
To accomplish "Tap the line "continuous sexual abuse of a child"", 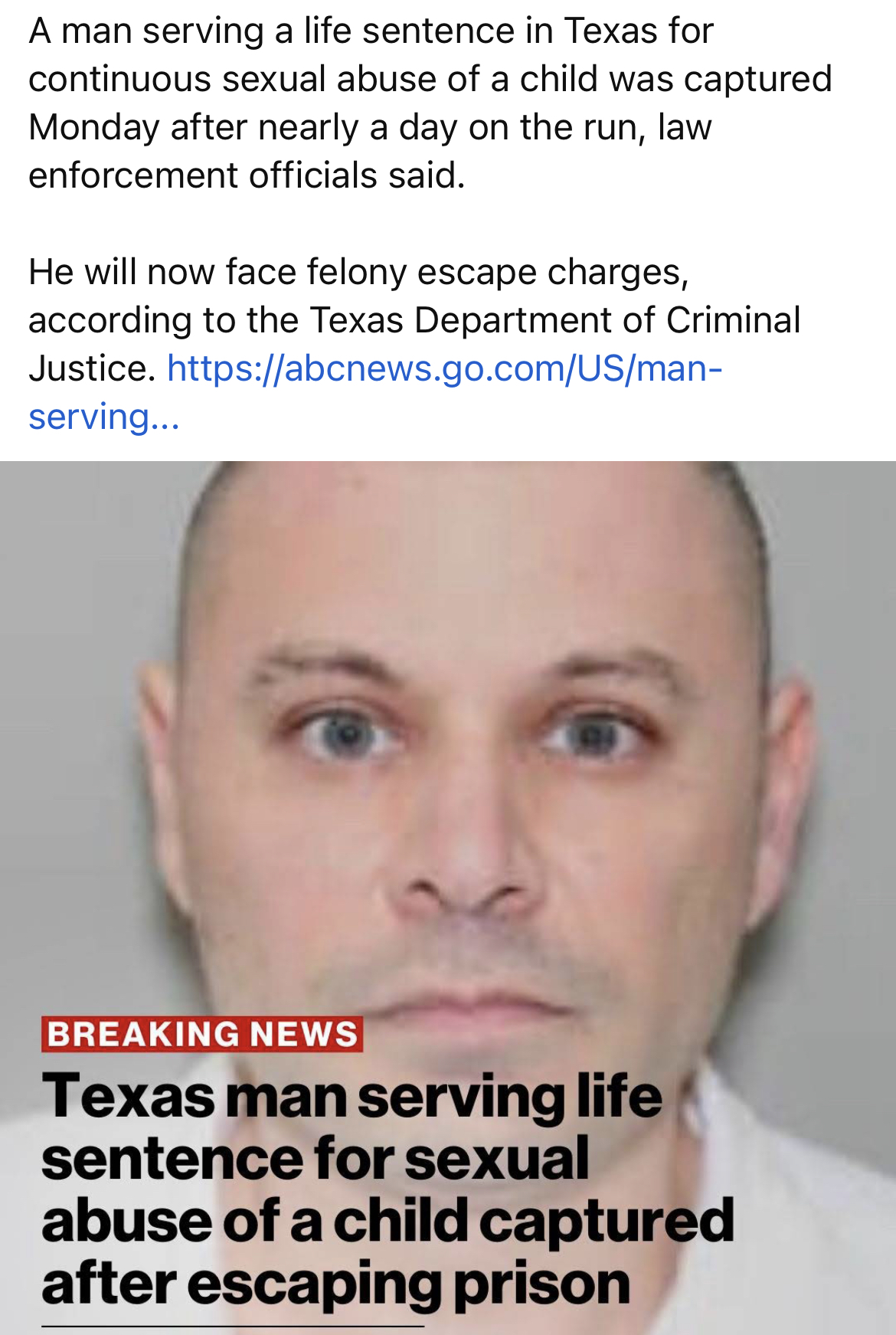I will (430, 79).
